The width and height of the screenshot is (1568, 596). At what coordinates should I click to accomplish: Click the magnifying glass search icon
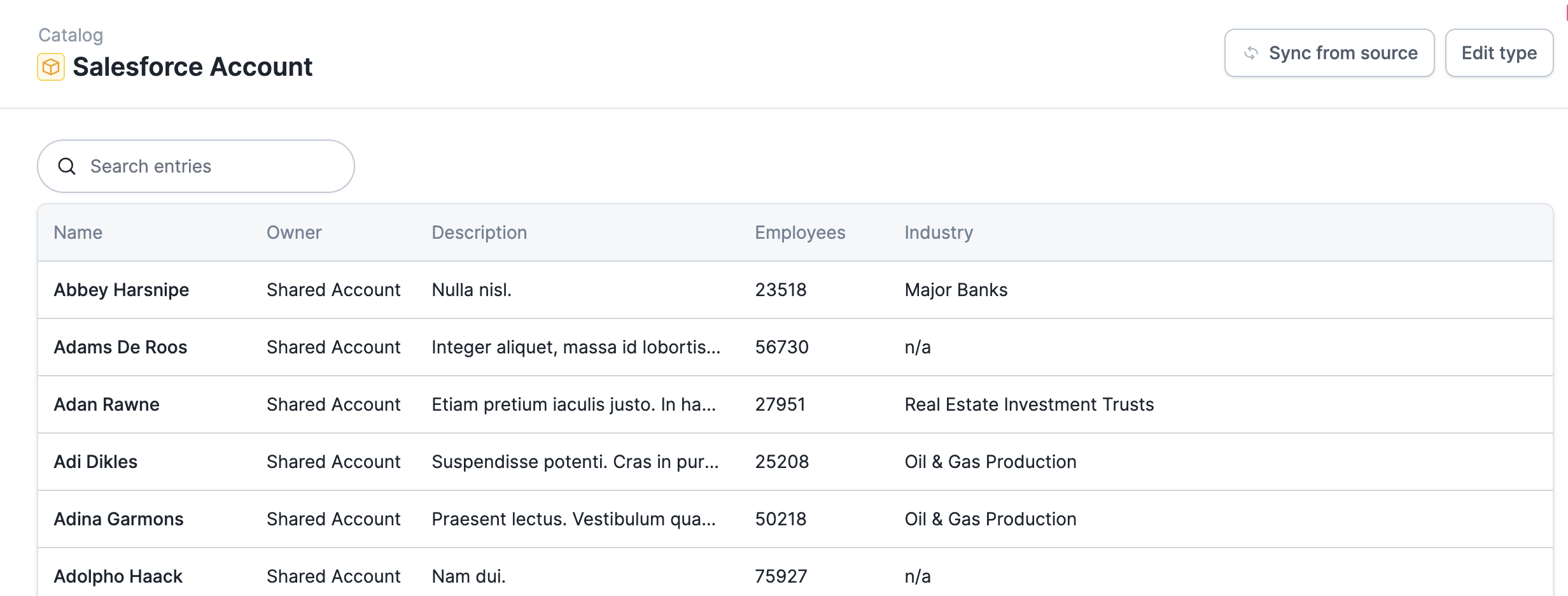click(x=67, y=166)
